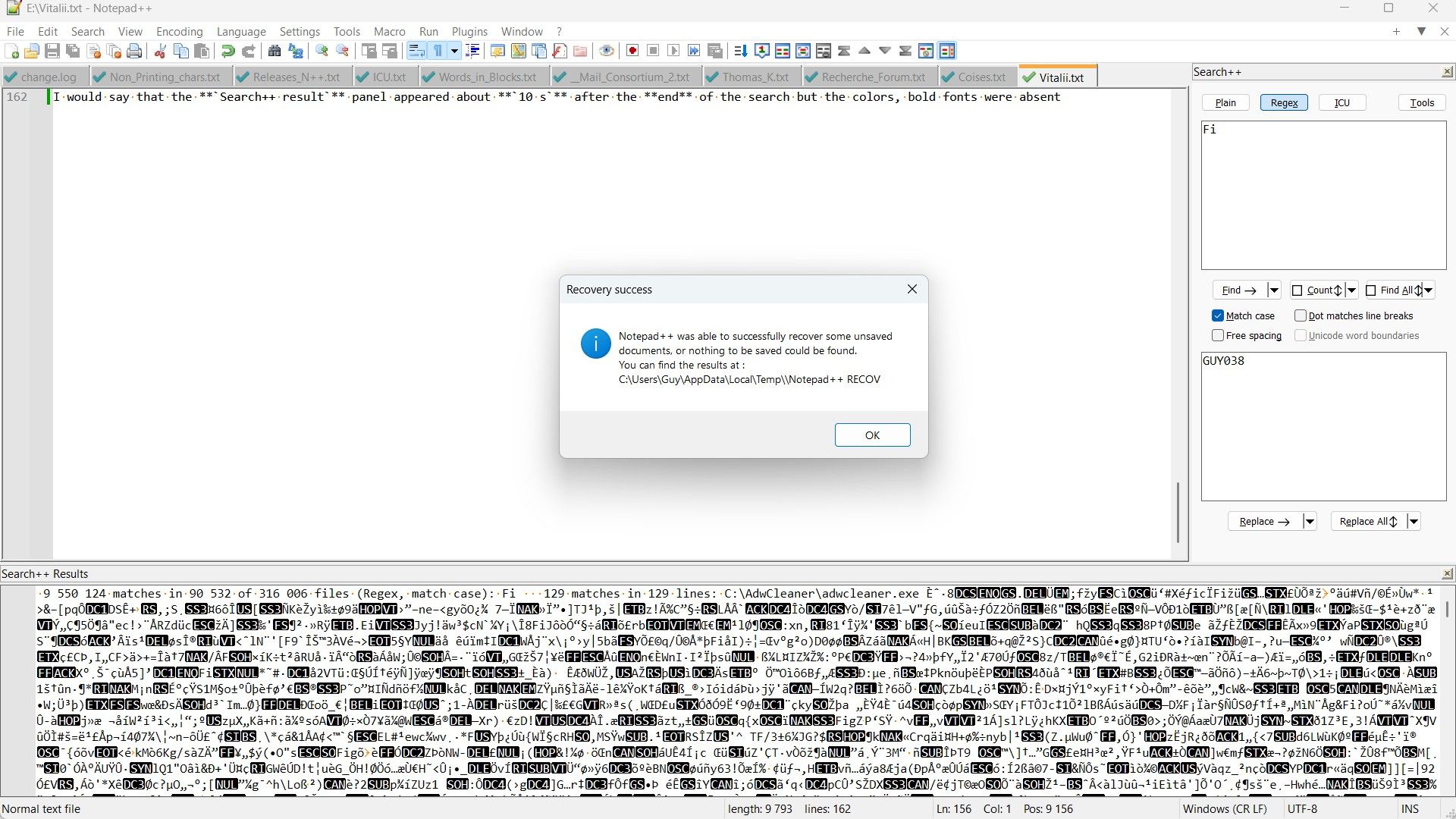Click the replacement field containing GUY038

(1323, 426)
